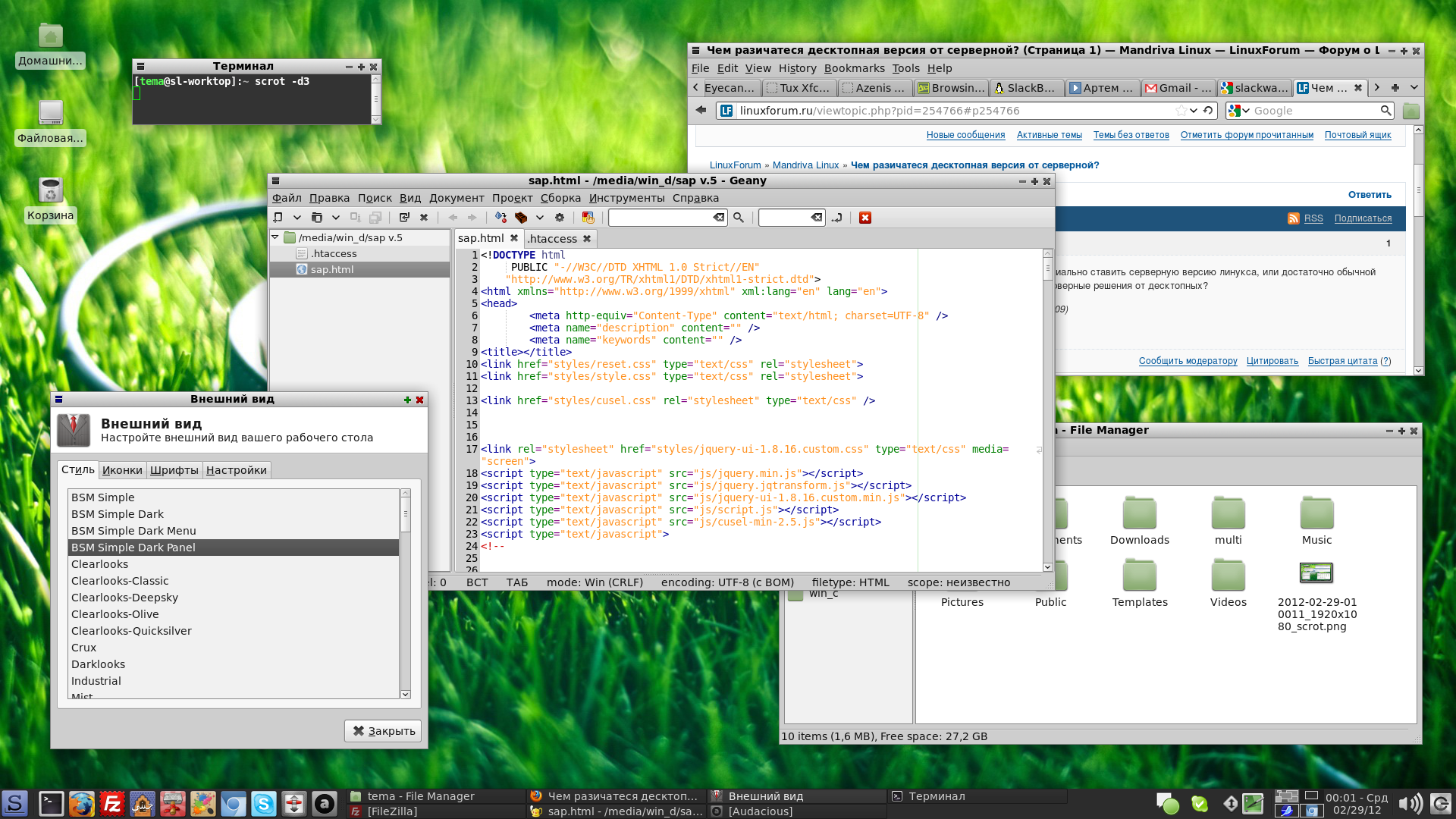Image resolution: width=1456 pixels, height=819 pixels.
Task: Expand the recent files dropdown arrow in Geany
Action: 336,218
